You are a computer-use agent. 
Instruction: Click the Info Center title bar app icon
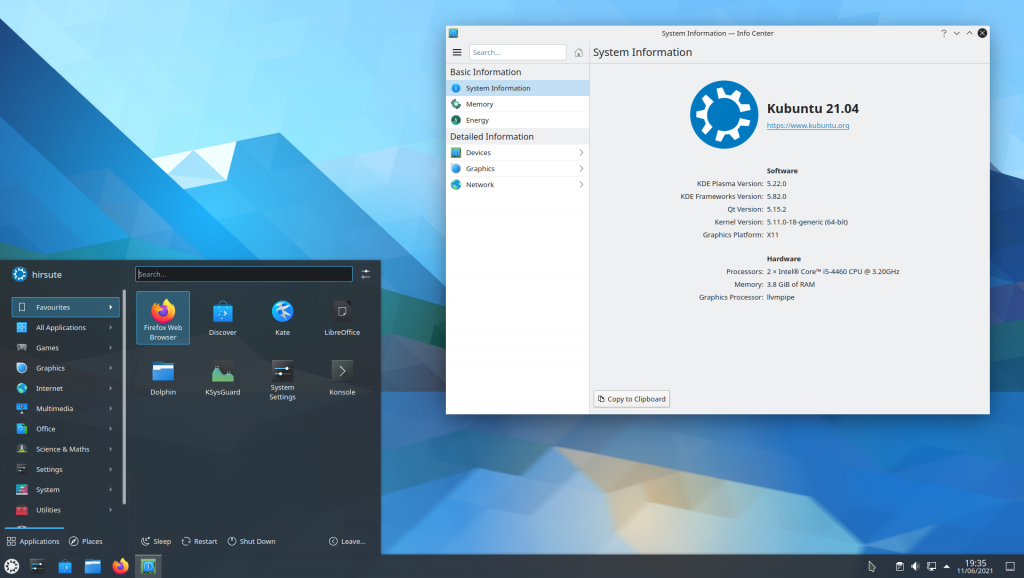[454, 33]
